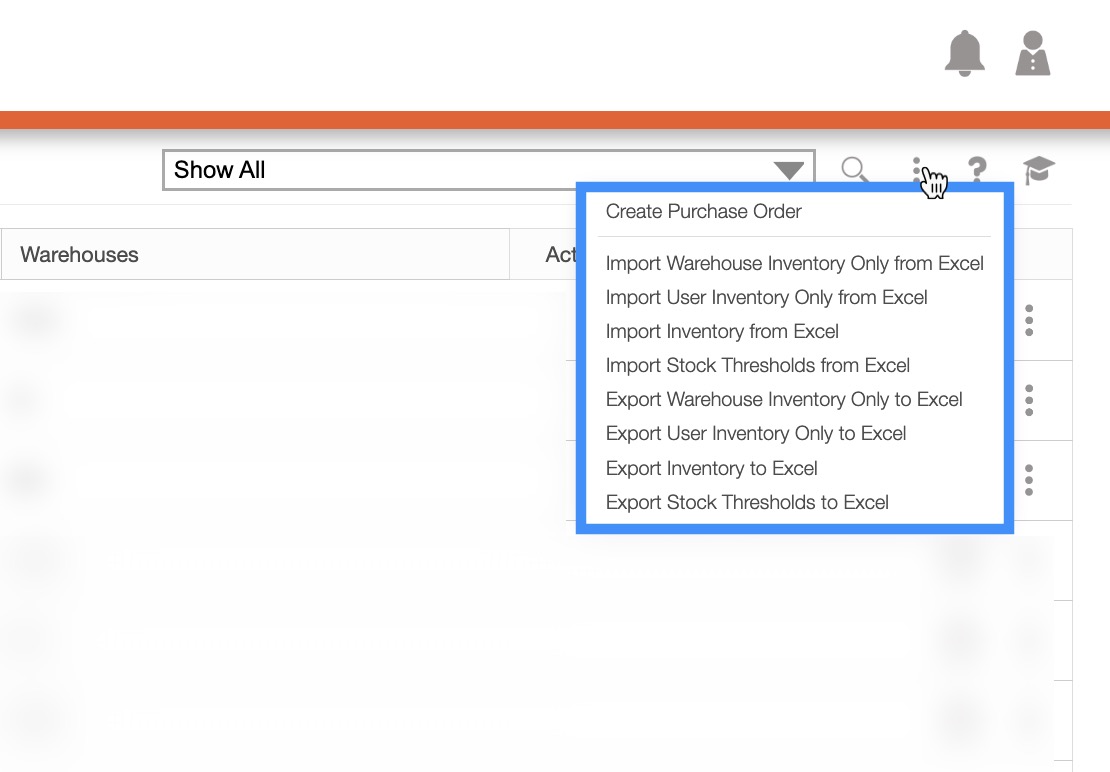Choose Import User Inventory Only from Excel
Screen dimensions: 1110x772
click(x=767, y=297)
